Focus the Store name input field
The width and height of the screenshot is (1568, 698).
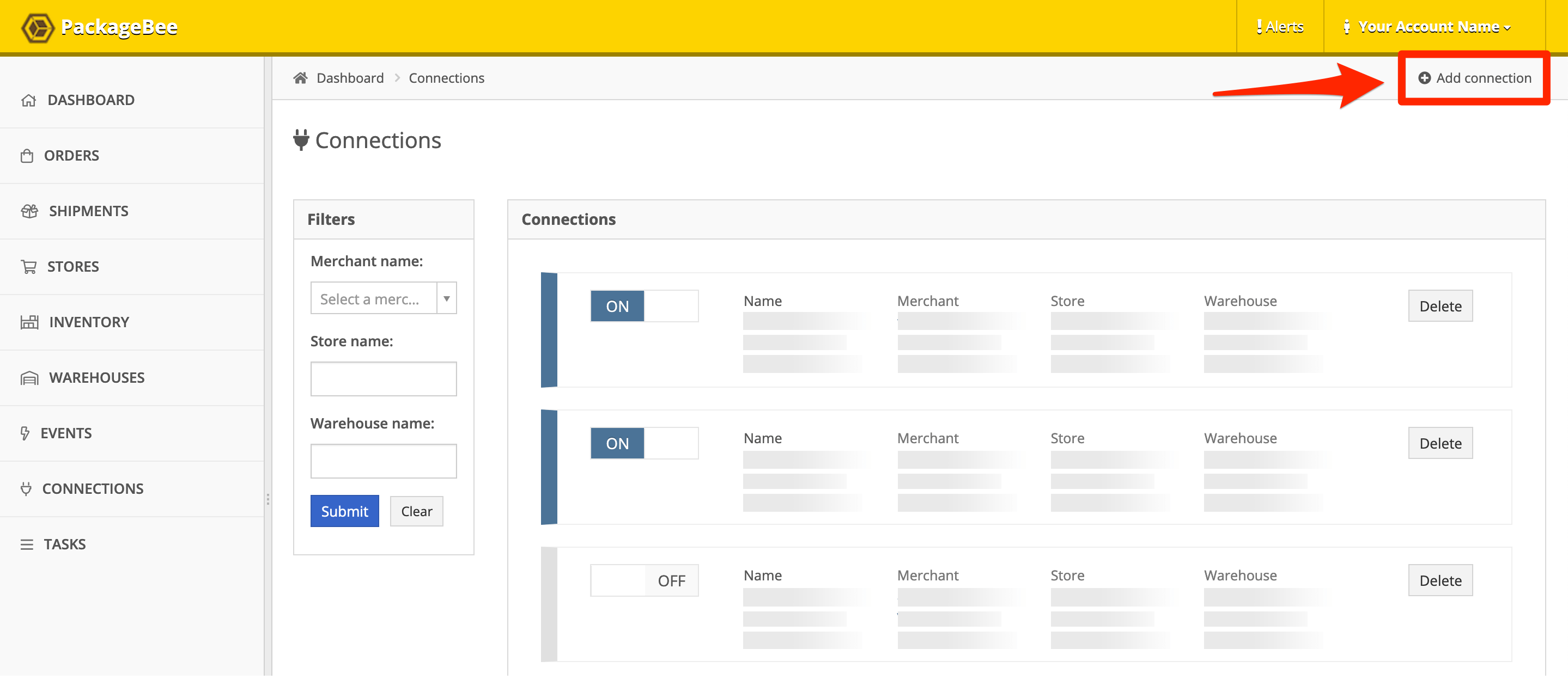tap(384, 379)
